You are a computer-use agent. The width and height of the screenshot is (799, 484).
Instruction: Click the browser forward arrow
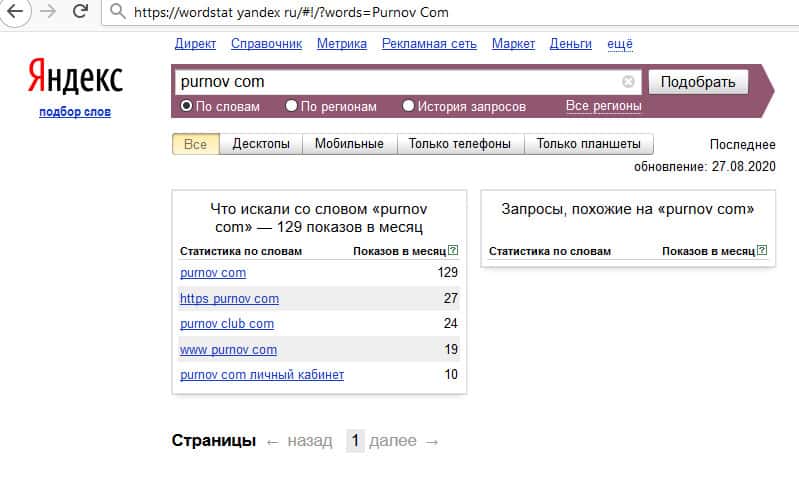[x=48, y=13]
